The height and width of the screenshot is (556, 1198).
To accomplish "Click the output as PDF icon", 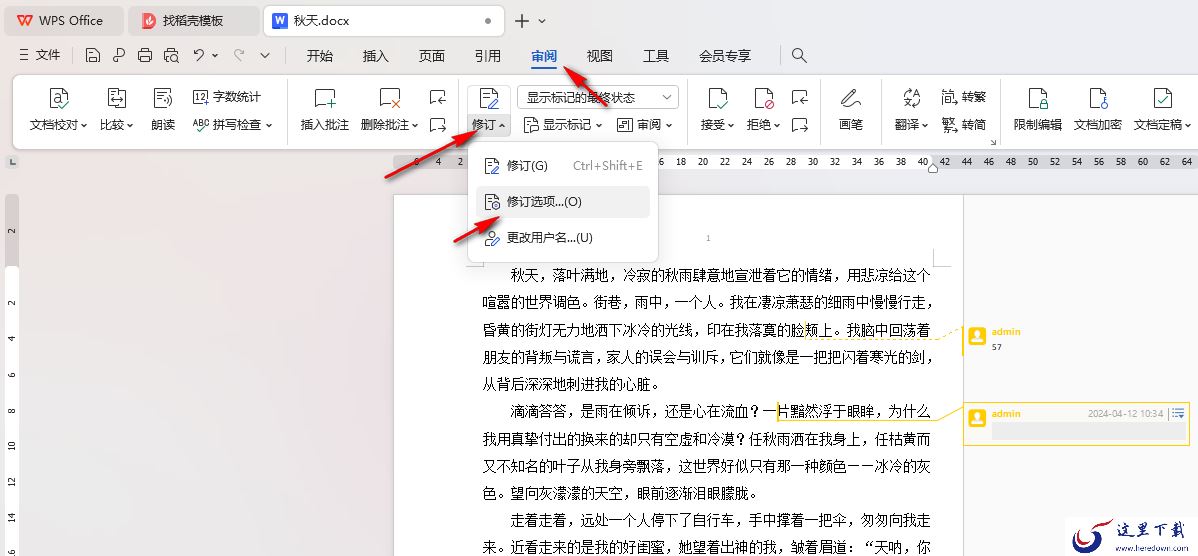I will 118,55.
